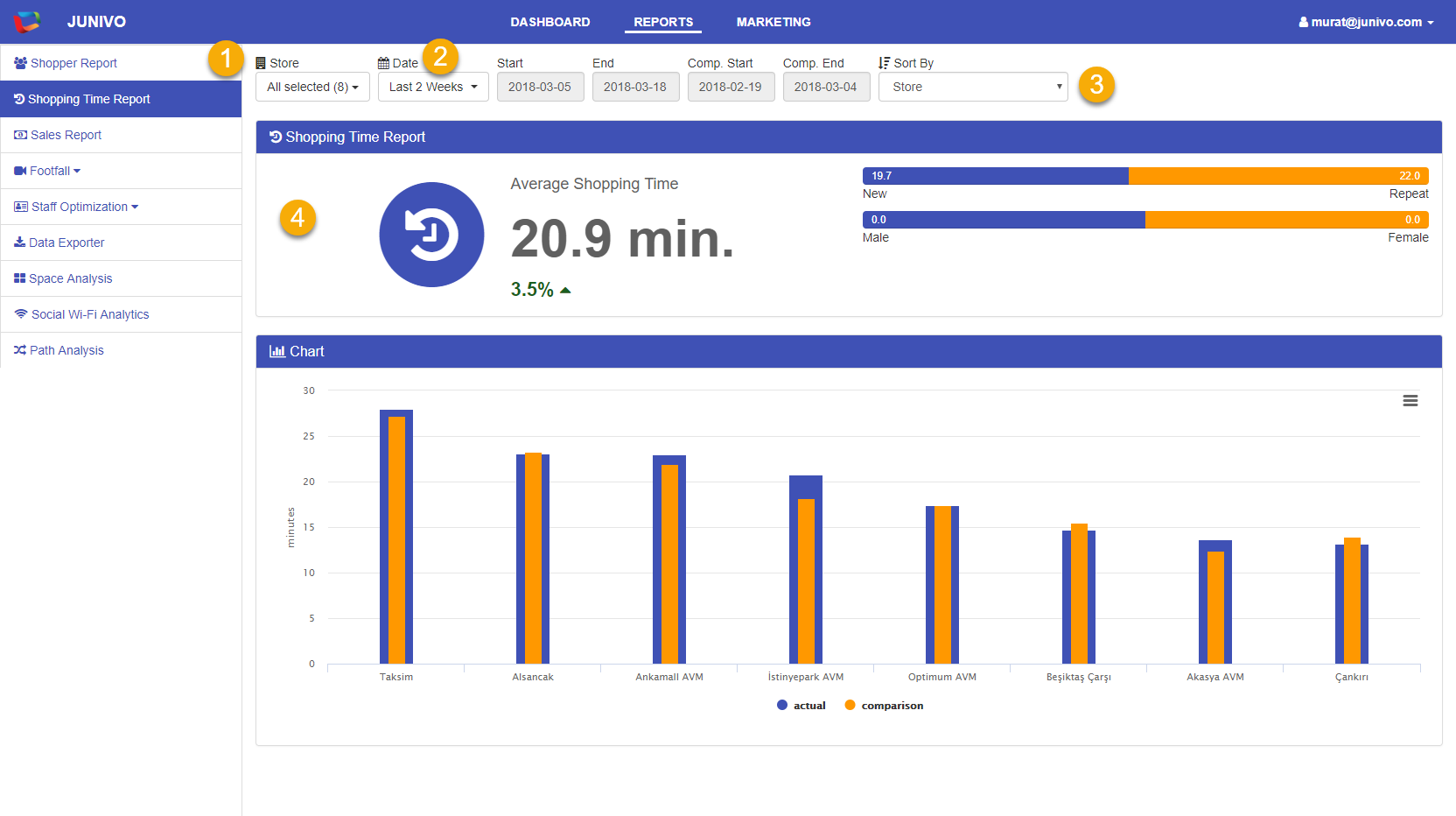Click the Social Wi-Fi Analytics wifi icon
The height and width of the screenshot is (816, 1456).
click(x=21, y=314)
